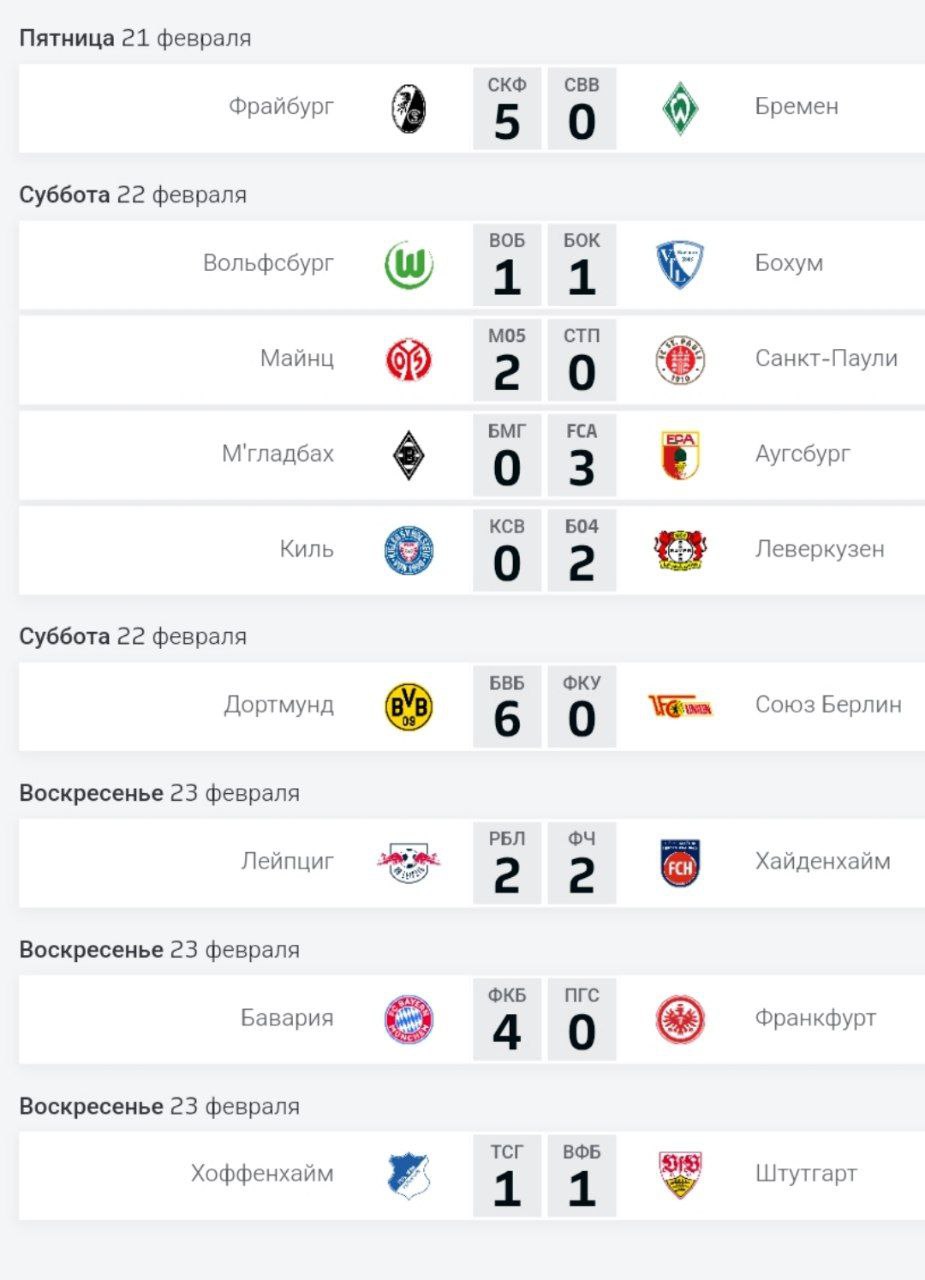Open the Бавария team name link
This screenshot has width=925, height=1280.
pyautogui.click(x=287, y=1018)
